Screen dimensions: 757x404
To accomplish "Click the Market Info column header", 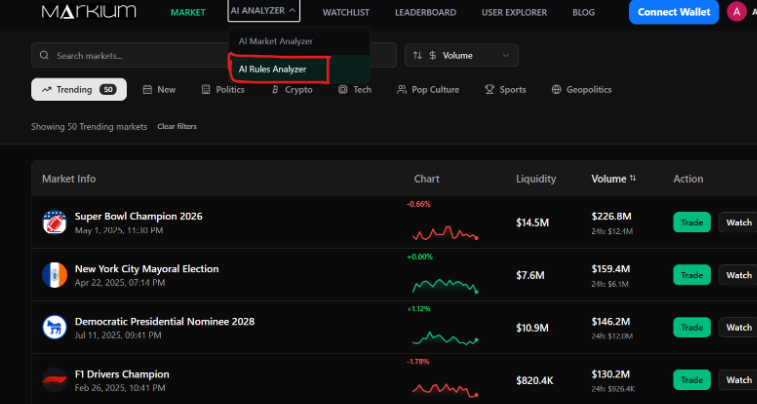I will pyautogui.click(x=69, y=179).
